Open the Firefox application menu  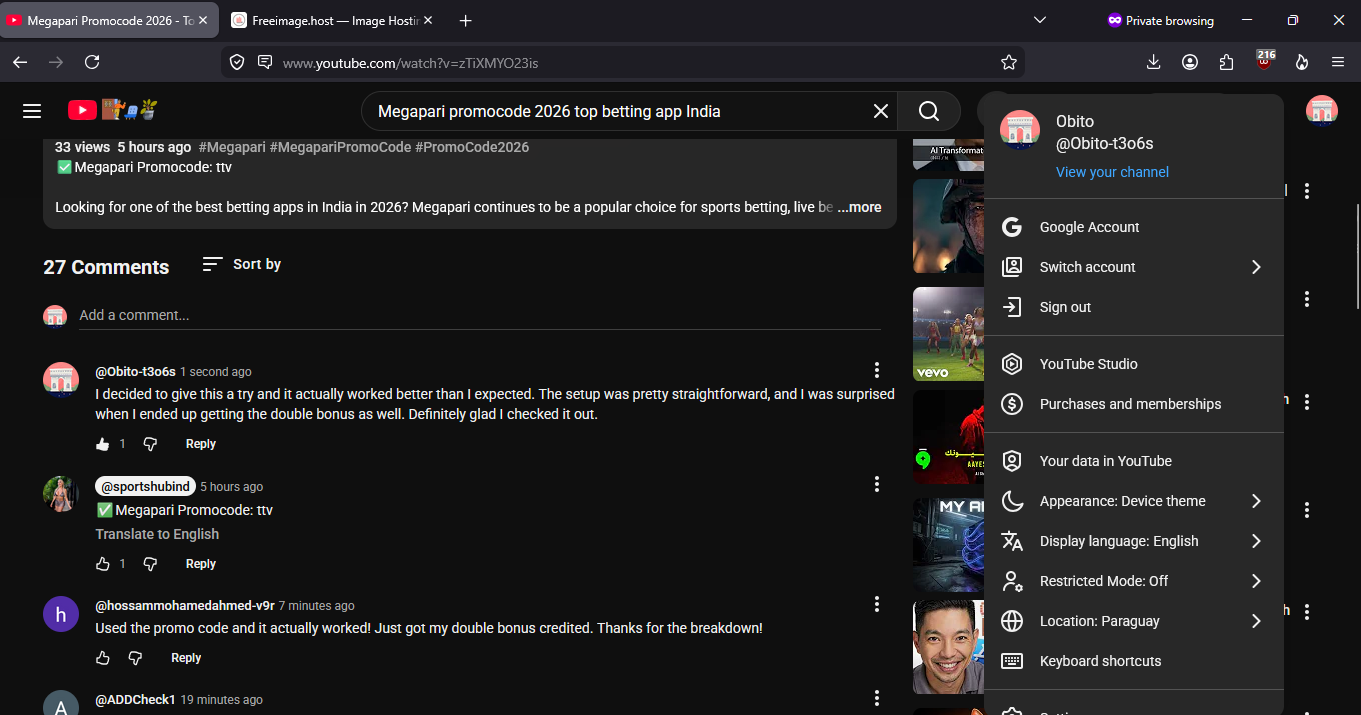pyautogui.click(x=1338, y=62)
